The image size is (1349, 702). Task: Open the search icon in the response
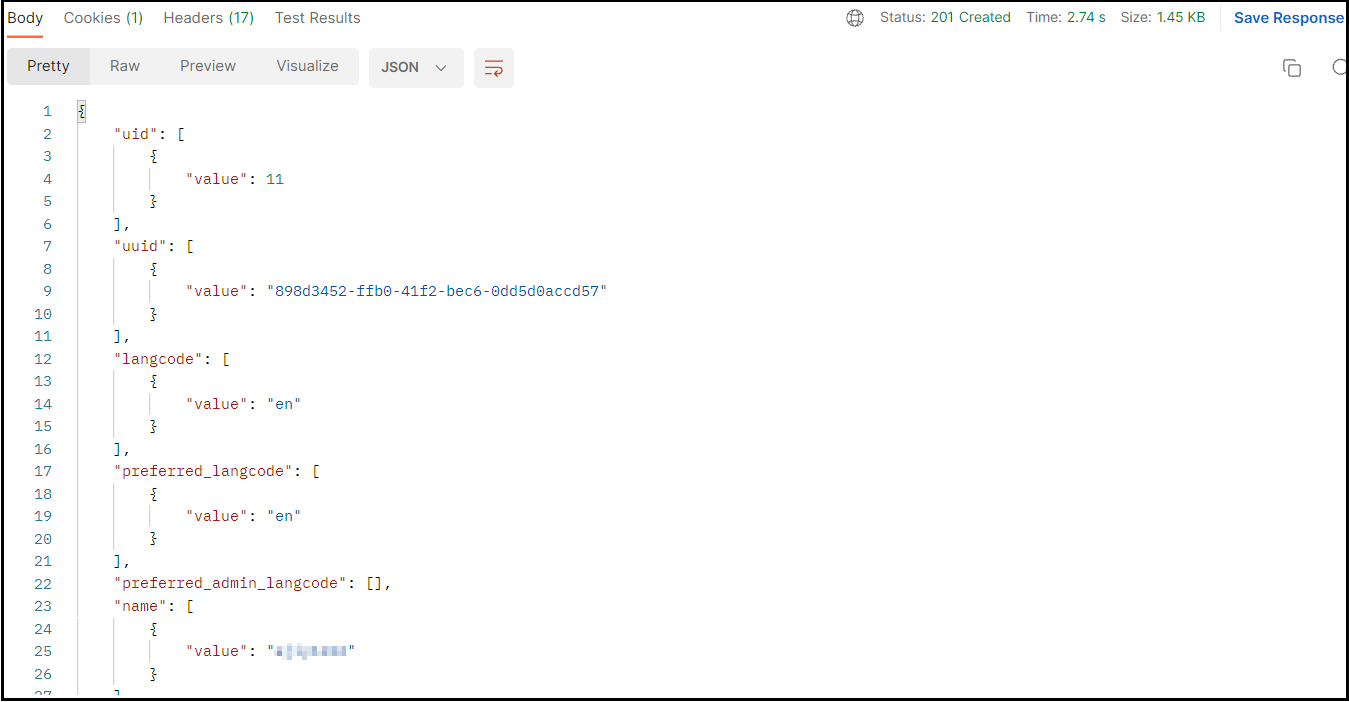1340,68
